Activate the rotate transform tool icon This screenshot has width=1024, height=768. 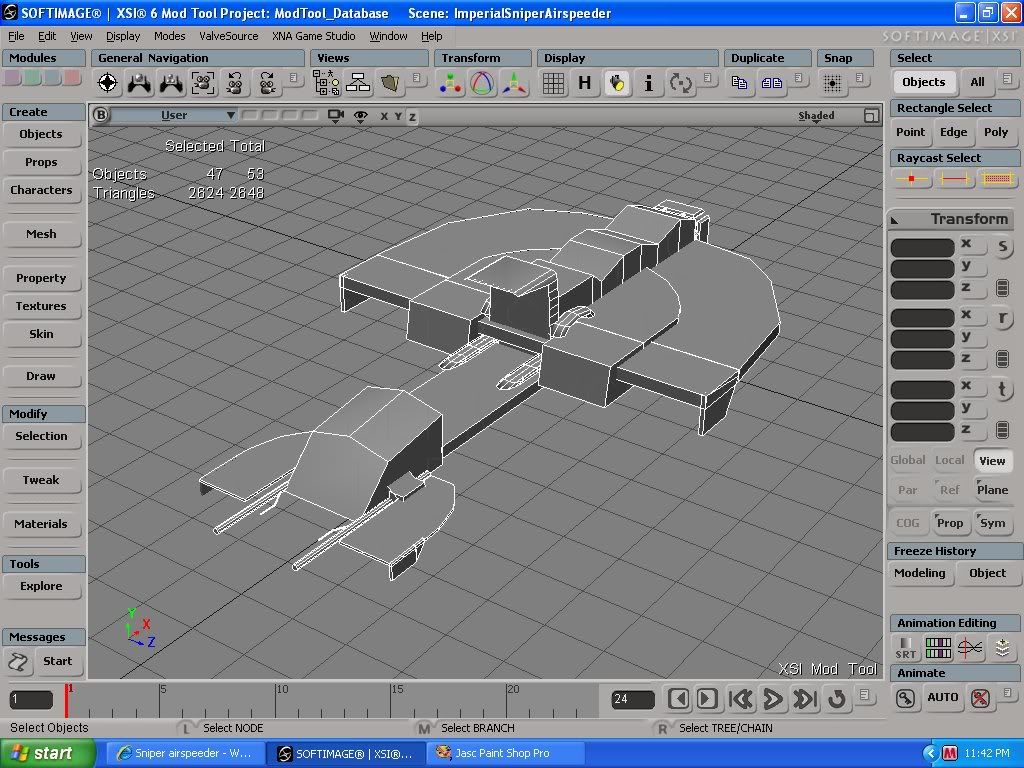click(x=482, y=83)
